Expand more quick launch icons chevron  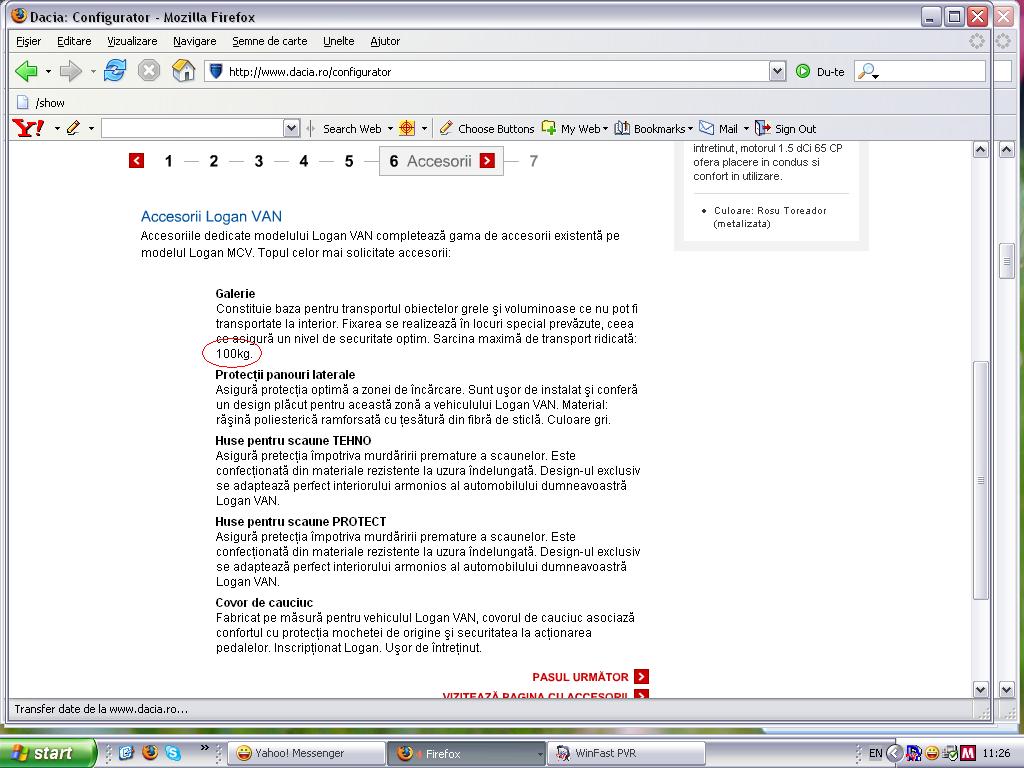click(x=204, y=748)
